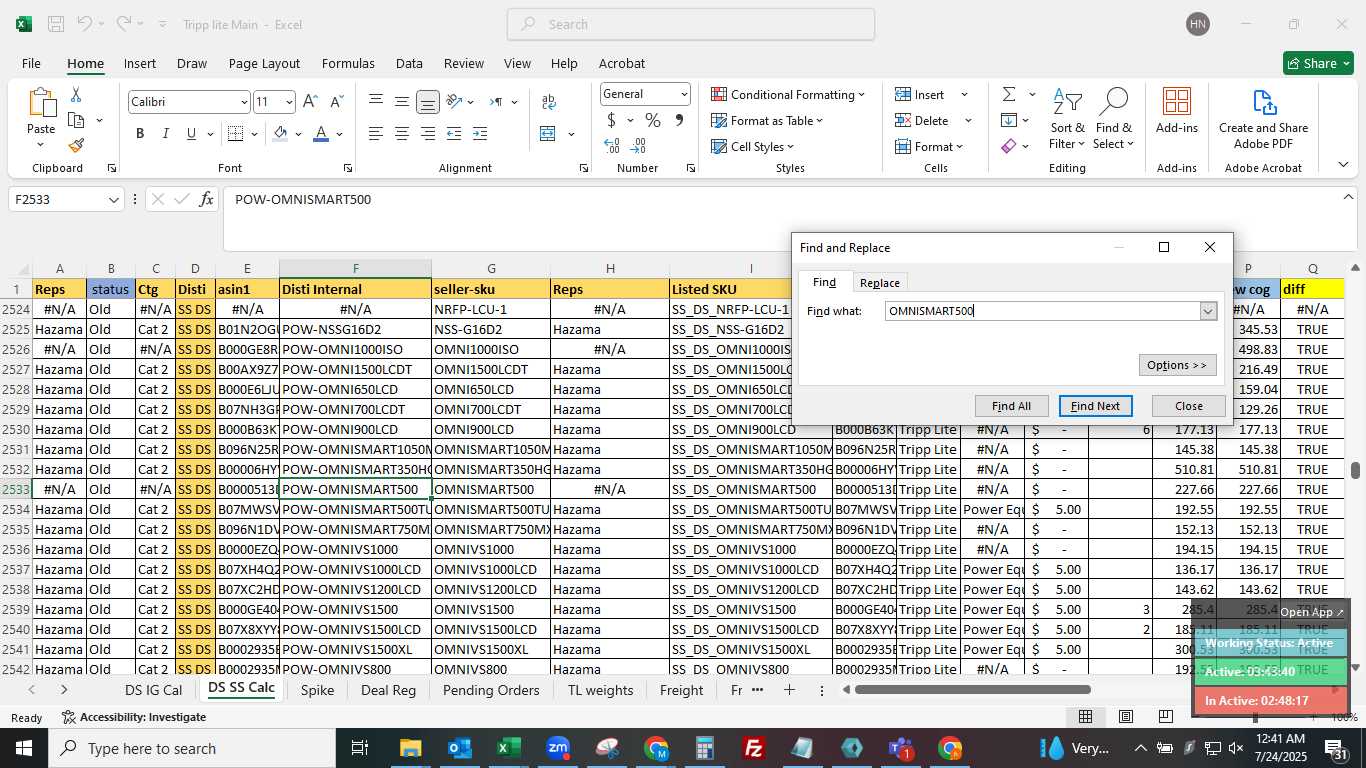Toggle Underline formatting
Screen dimensions: 1366x768
coord(191,134)
